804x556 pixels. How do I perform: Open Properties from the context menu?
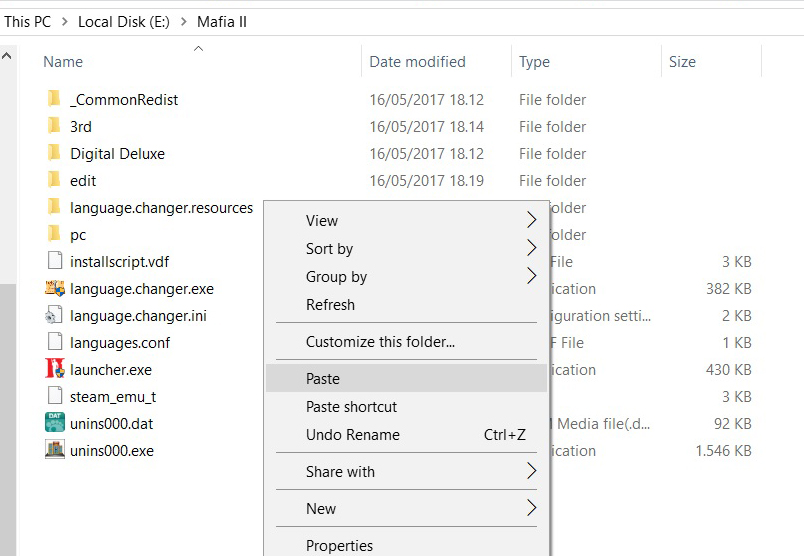point(339,546)
